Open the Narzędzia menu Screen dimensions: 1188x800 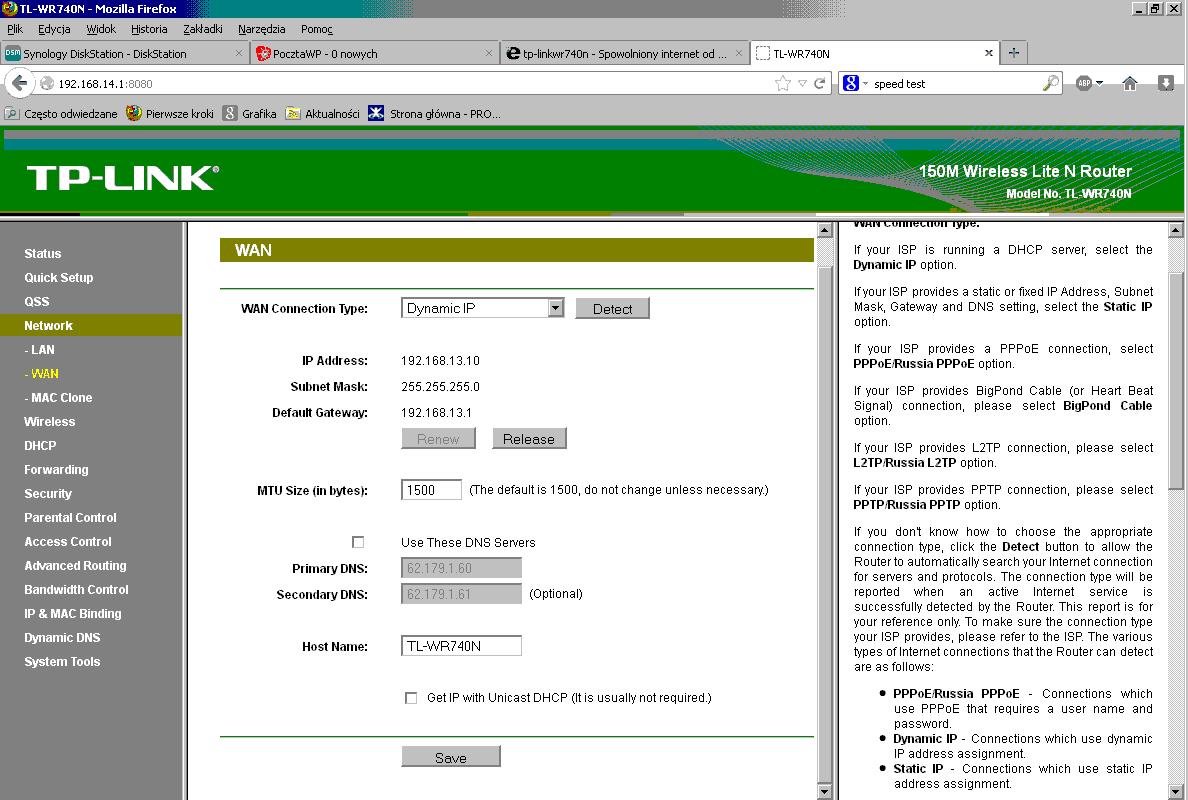pos(261,29)
